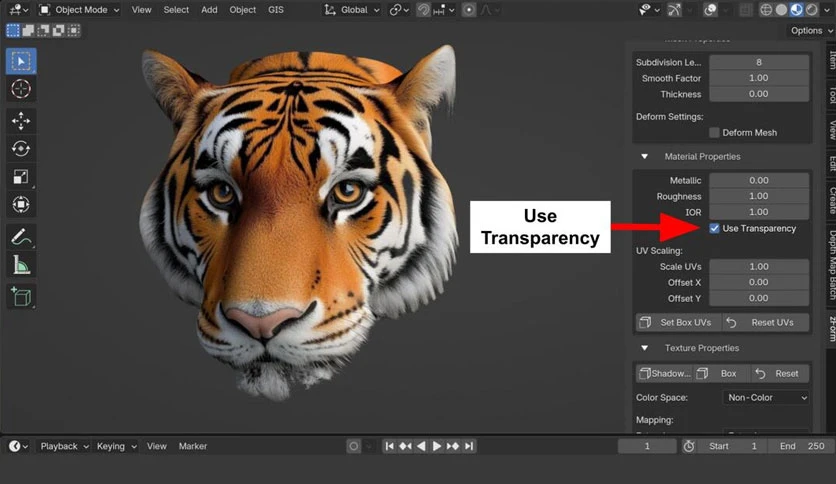Image resolution: width=836 pixels, height=484 pixels.
Task: Click the Set Box UVs icon button
Action: [x=678, y=322]
